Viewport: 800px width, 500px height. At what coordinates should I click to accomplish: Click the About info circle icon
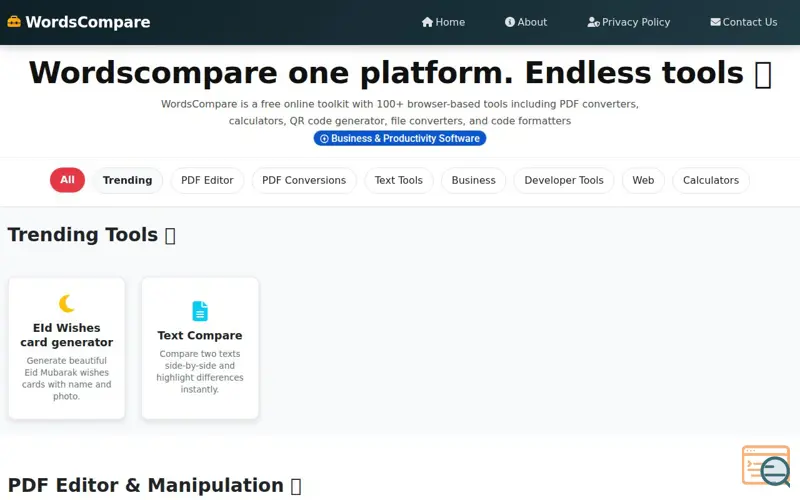(510, 22)
